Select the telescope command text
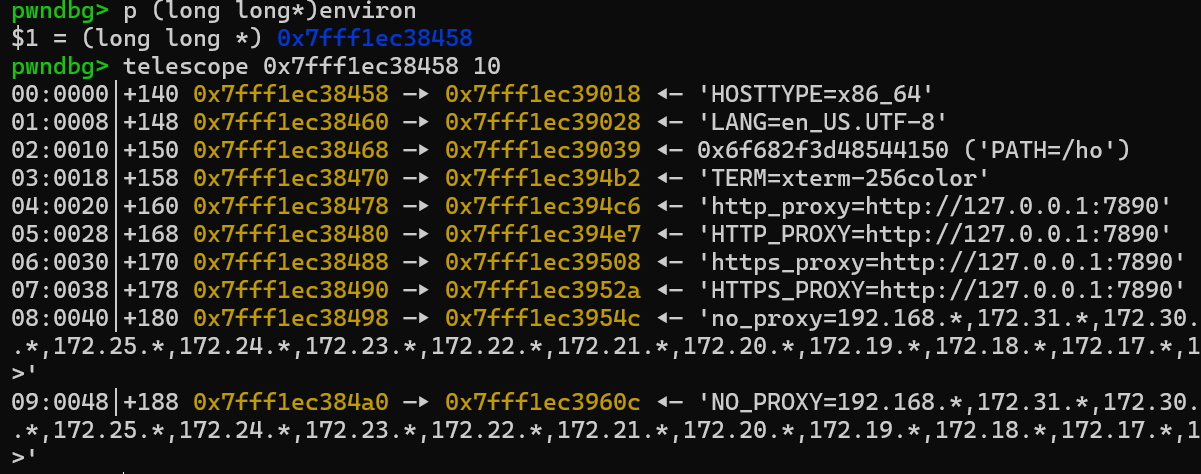This screenshot has width=1201, height=474. pos(310,67)
